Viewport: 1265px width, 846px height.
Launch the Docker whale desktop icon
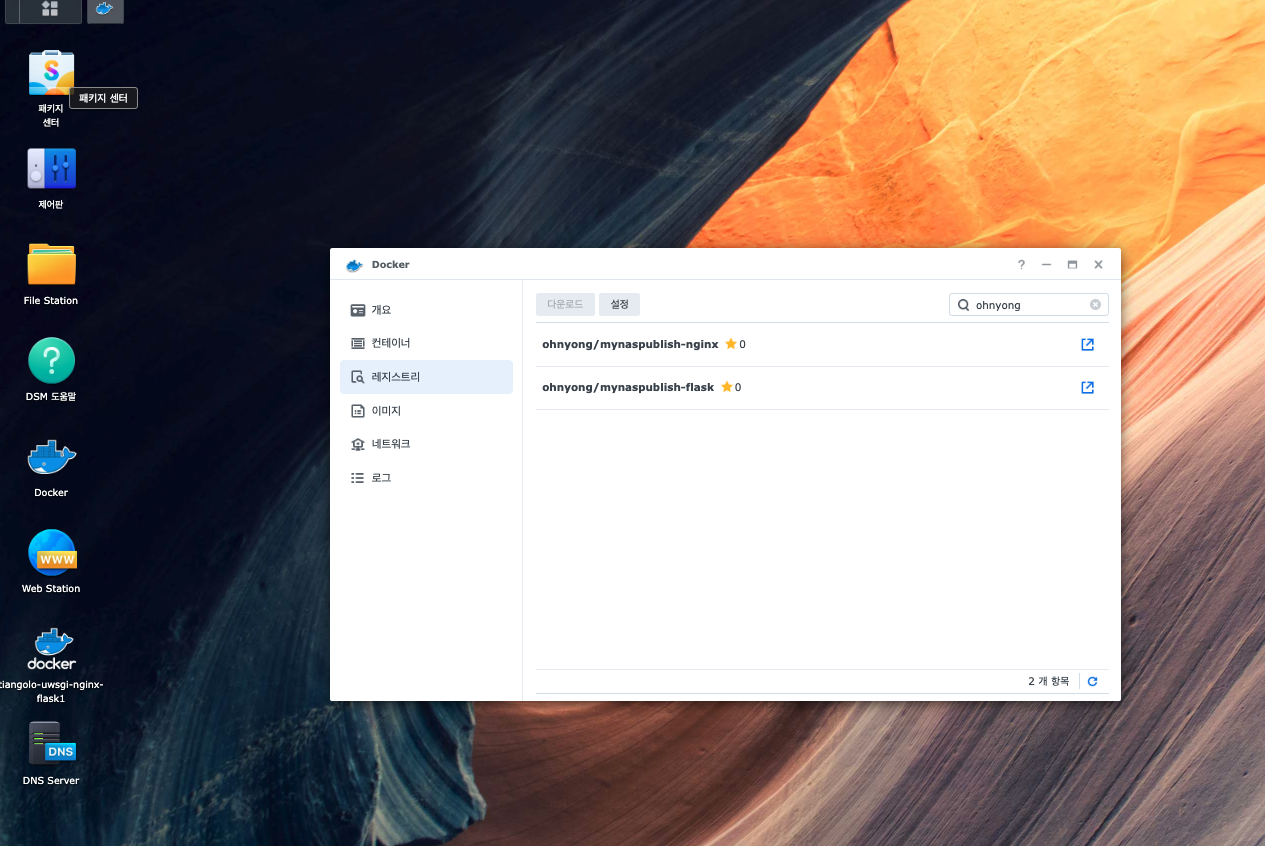click(x=51, y=457)
